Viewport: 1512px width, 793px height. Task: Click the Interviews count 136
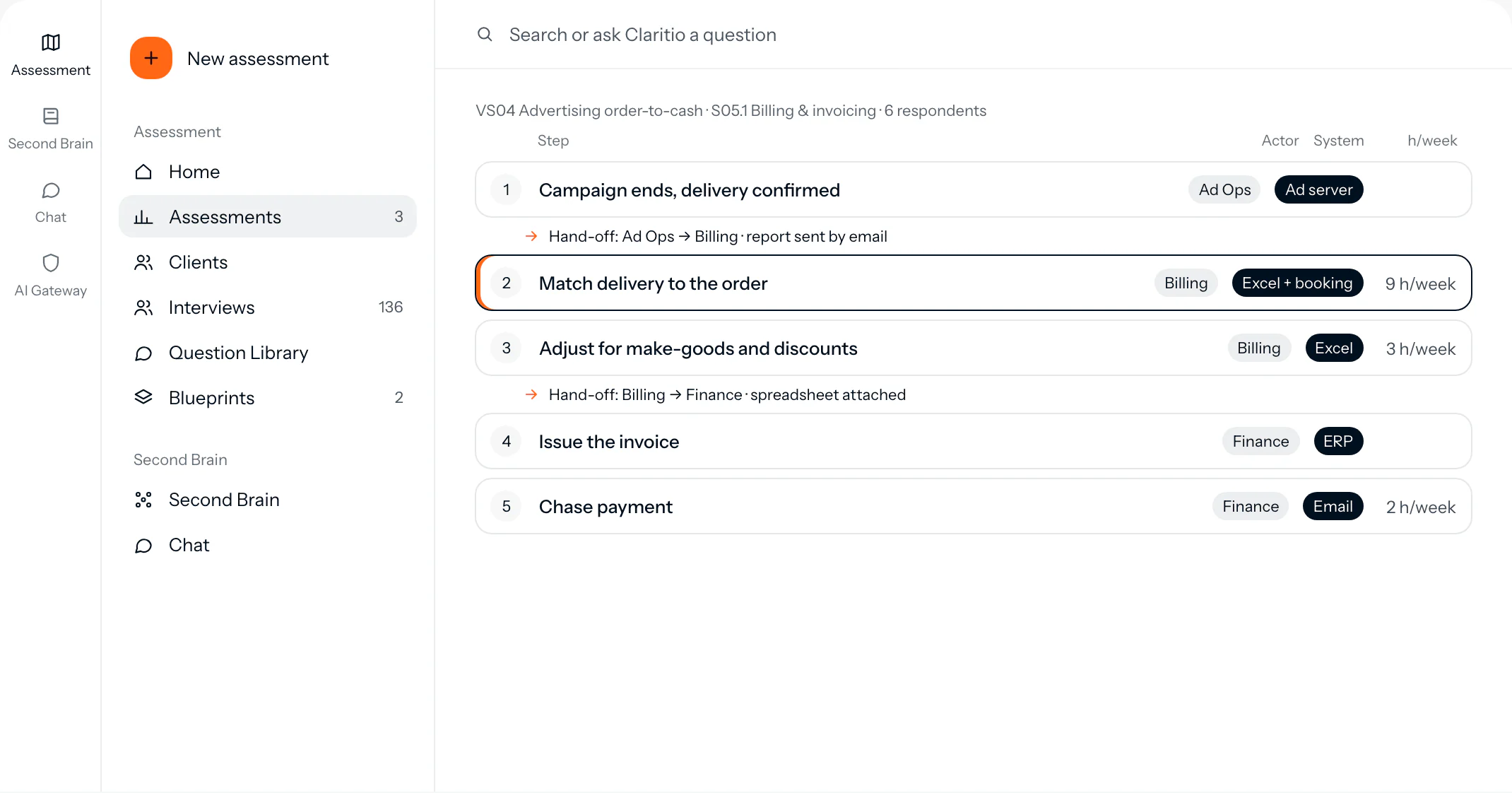tap(391, 307)
